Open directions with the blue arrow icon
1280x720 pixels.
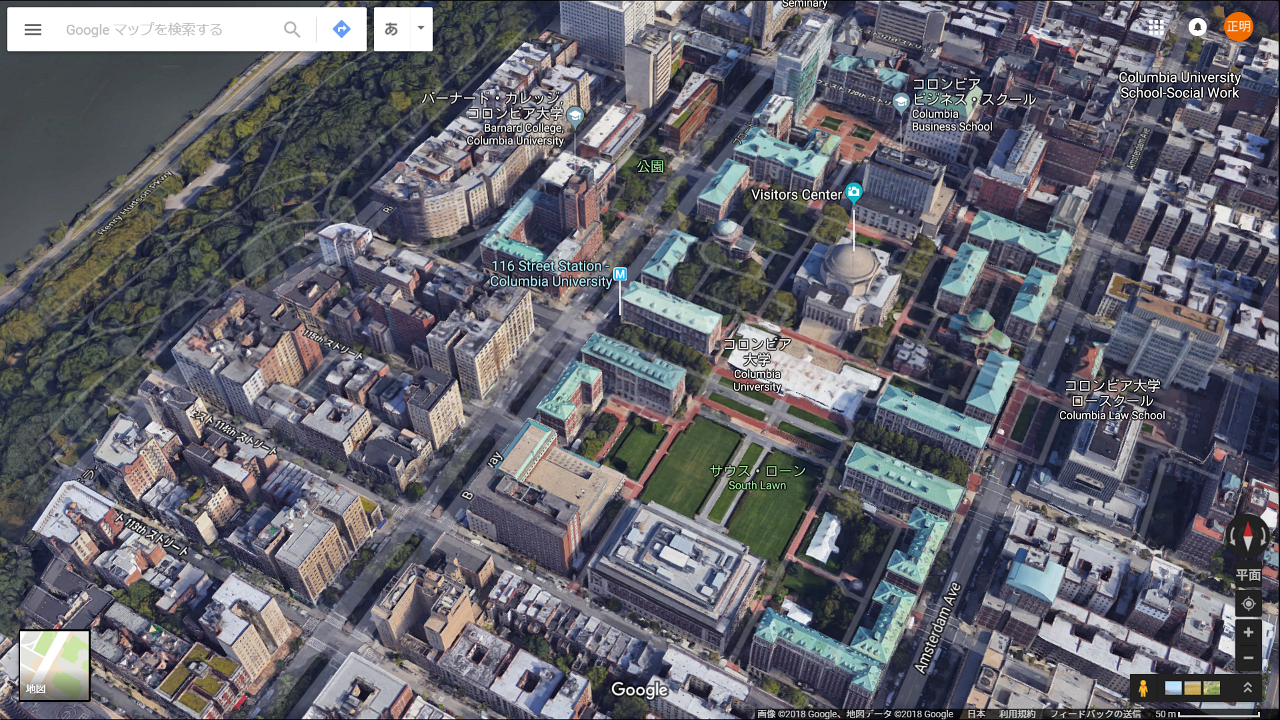(341, 30)
